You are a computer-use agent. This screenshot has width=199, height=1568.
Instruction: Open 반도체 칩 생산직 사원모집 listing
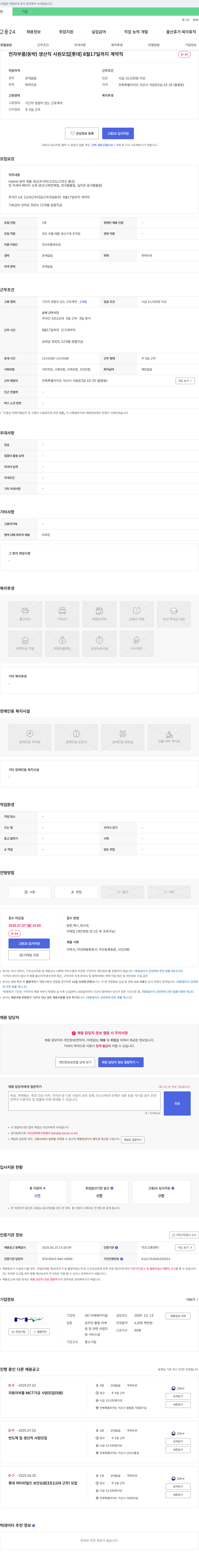point(28,1438)
